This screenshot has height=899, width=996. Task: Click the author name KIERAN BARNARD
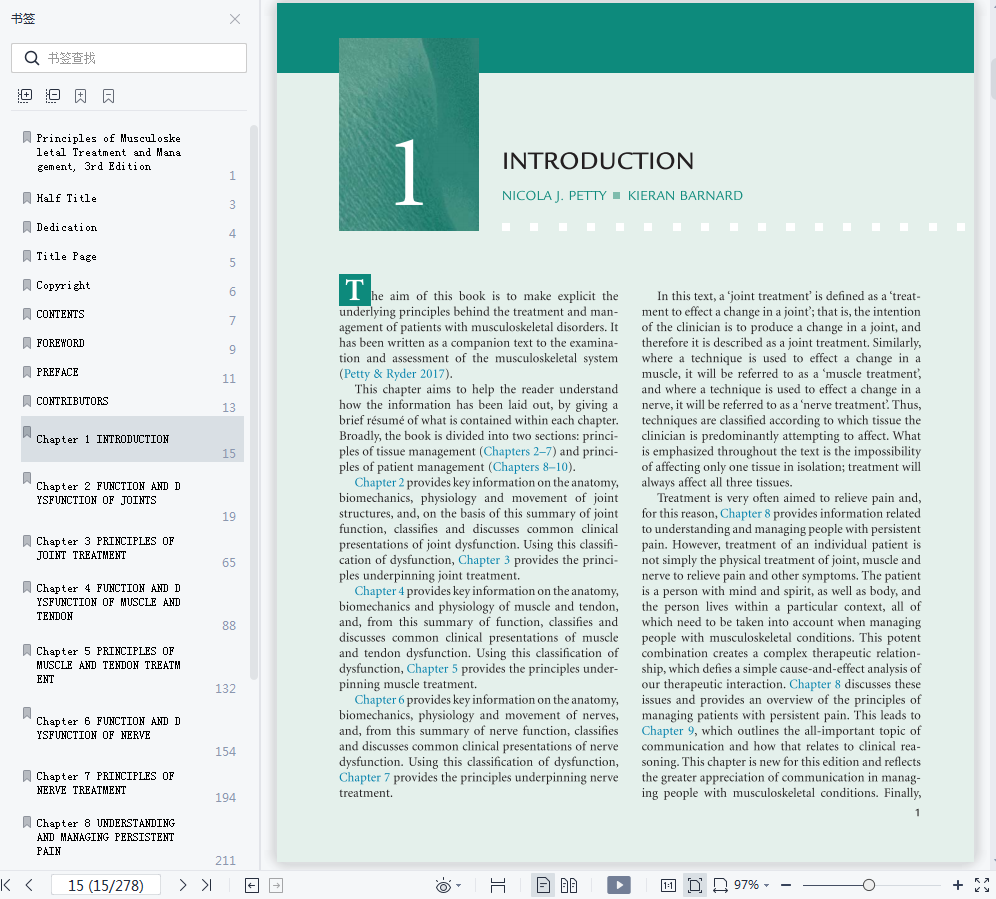coord(685,196)
